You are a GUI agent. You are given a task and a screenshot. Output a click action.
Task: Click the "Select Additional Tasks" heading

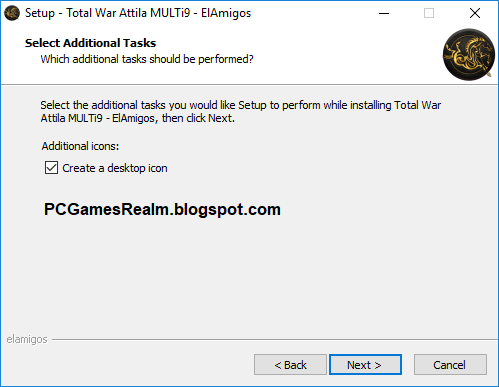pos(90,43)
